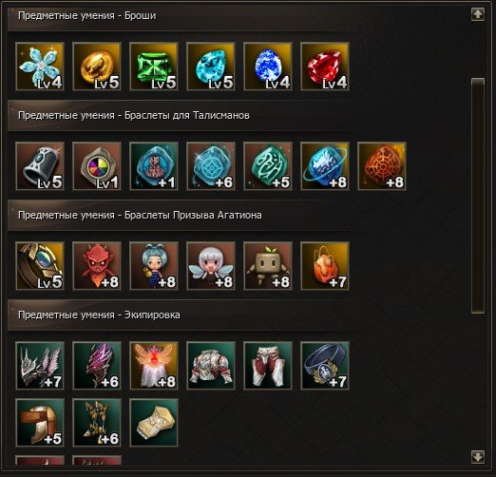This screenshot has width=496, height=477.
Task: Click the red devil agathion +8
Action: [x=97, y=266]
